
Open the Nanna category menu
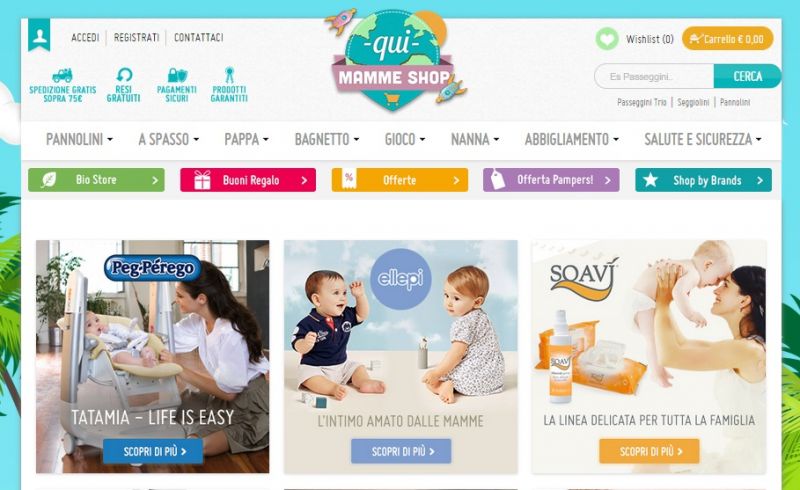474,139
